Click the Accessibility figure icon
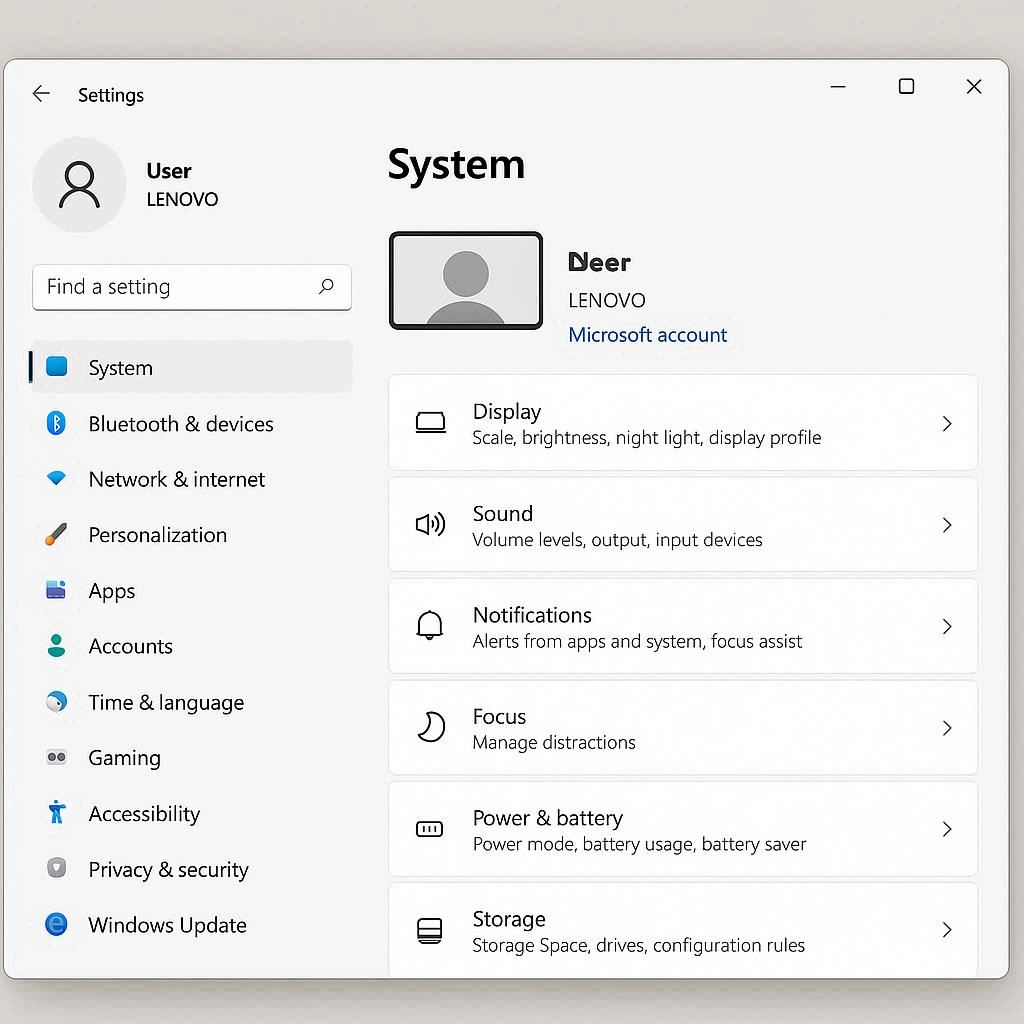Viewport: 1024px width, 1024px height. (56, 813)
